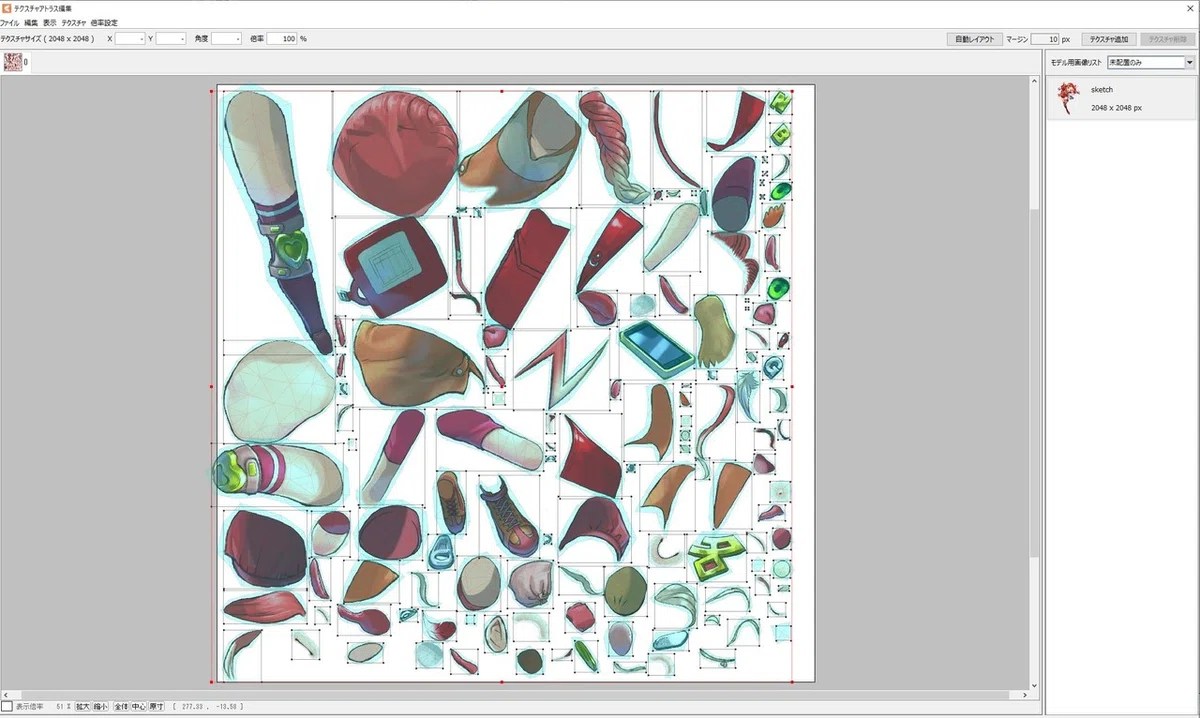
Task: Click the マージン field showing 10
Action: tap(1045, 39)
